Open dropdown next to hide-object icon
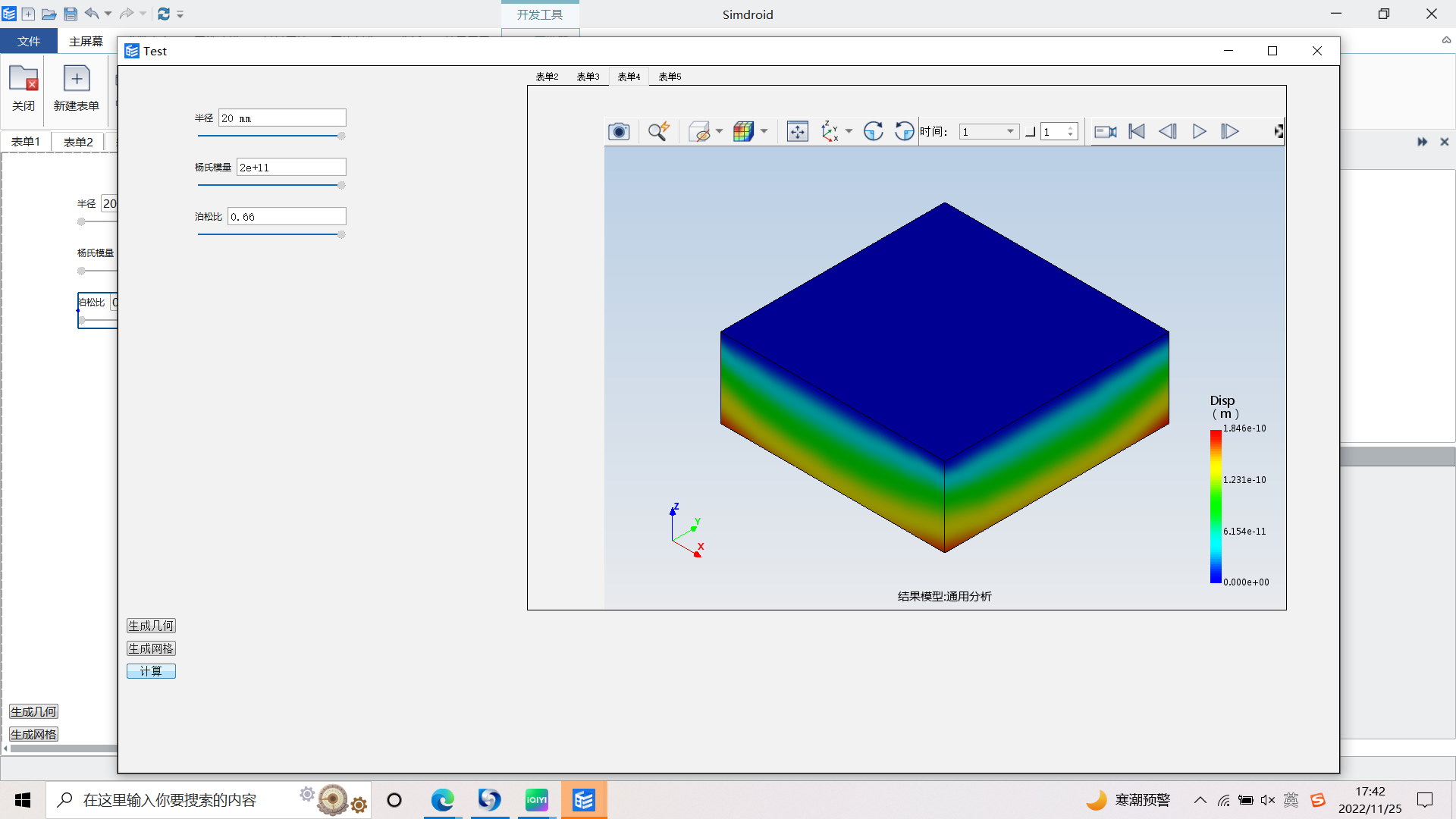1456x819 pixels. tap(719, 132)
